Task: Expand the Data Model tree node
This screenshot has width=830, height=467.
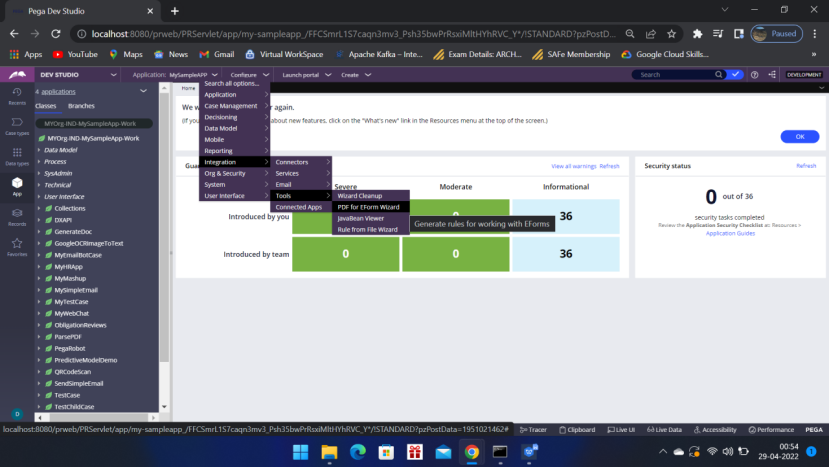Action: click(x=39, y=150)
